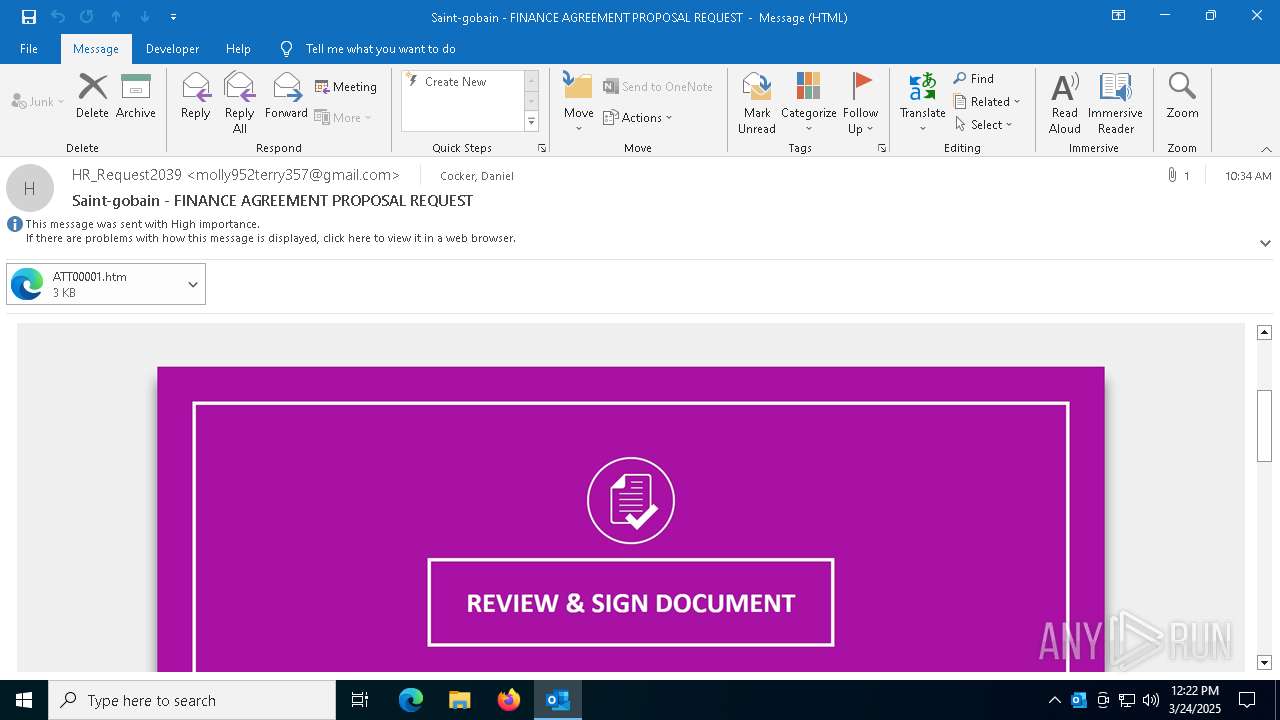Image resolution: width=1280 pixels, height=720 pixels.
Task: Click the message scrollbar up arrow
Action: pyautogui.click(x=1264, y=332)
